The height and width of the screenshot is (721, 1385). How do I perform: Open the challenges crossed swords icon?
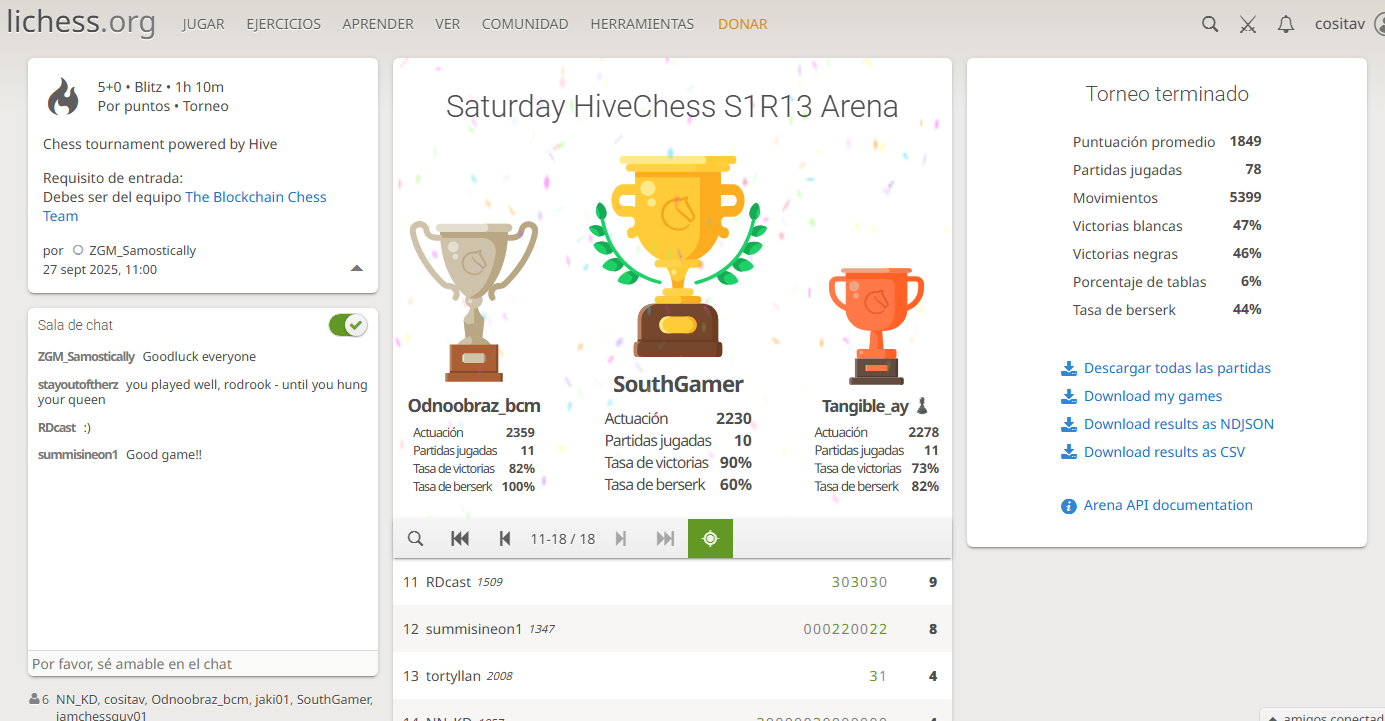point(1248,25)
